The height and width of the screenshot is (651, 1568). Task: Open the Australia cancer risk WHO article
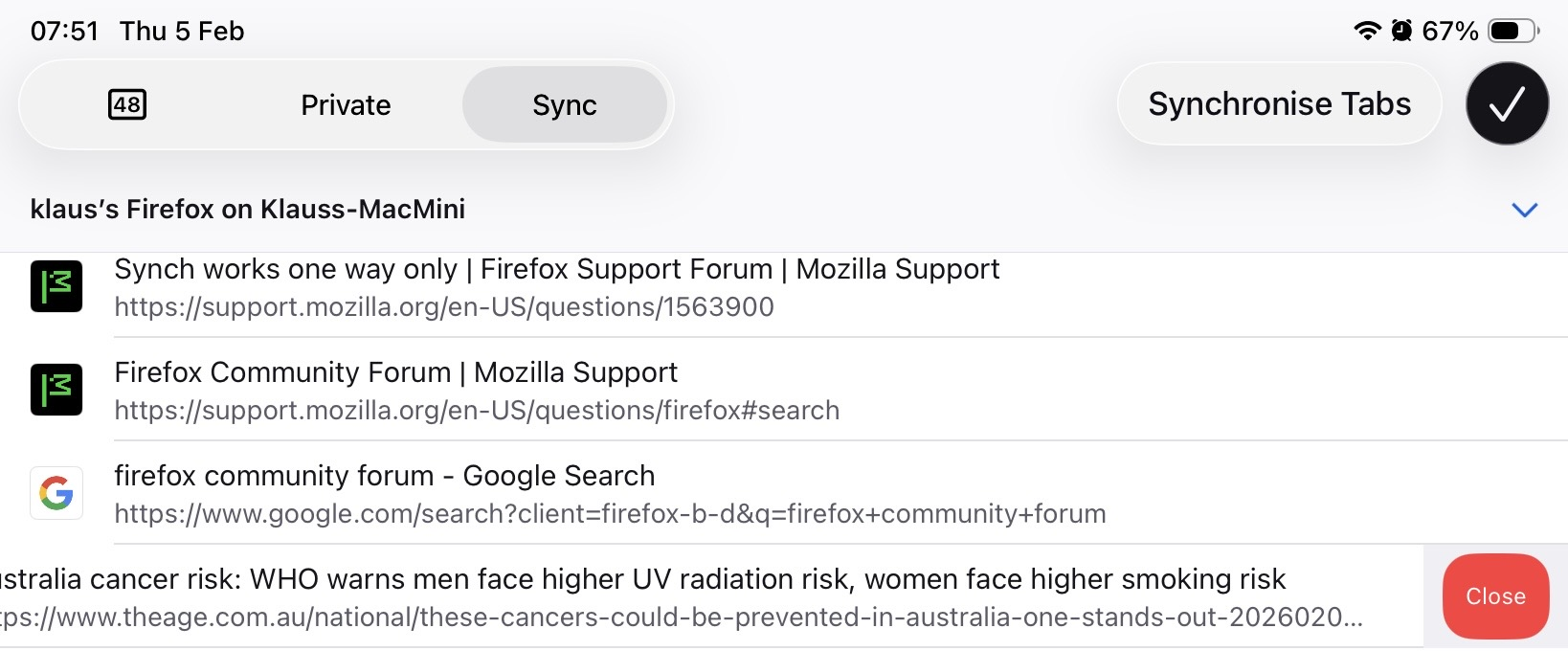641,579
